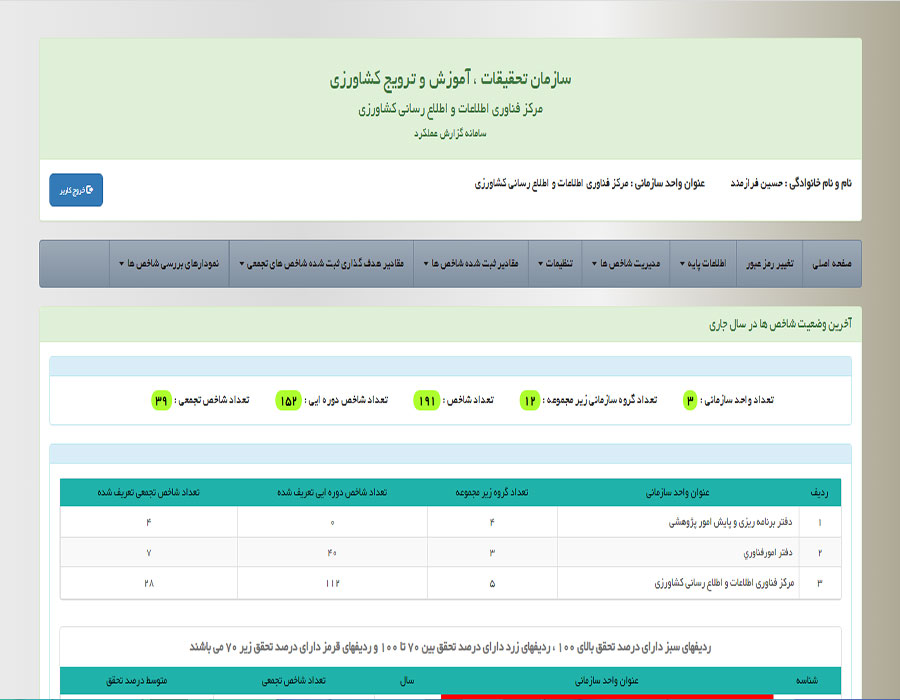Screen dimensions: 900x700
Task: Click the نام و نام خانوادگی حسین فرازمند label
Action: coord(791,184)
